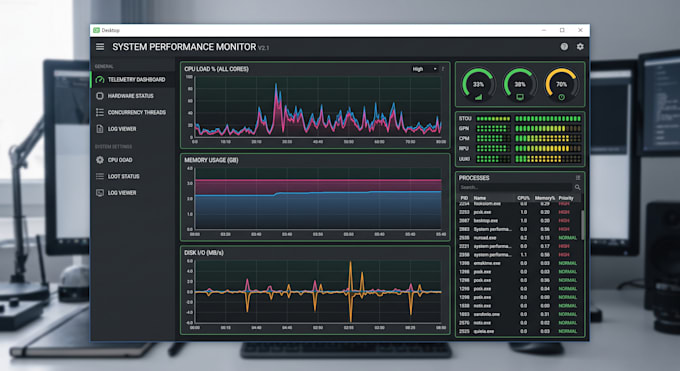
Task: Click the signal bars icon under 33% gauge
Action: [x=478, y=97]
